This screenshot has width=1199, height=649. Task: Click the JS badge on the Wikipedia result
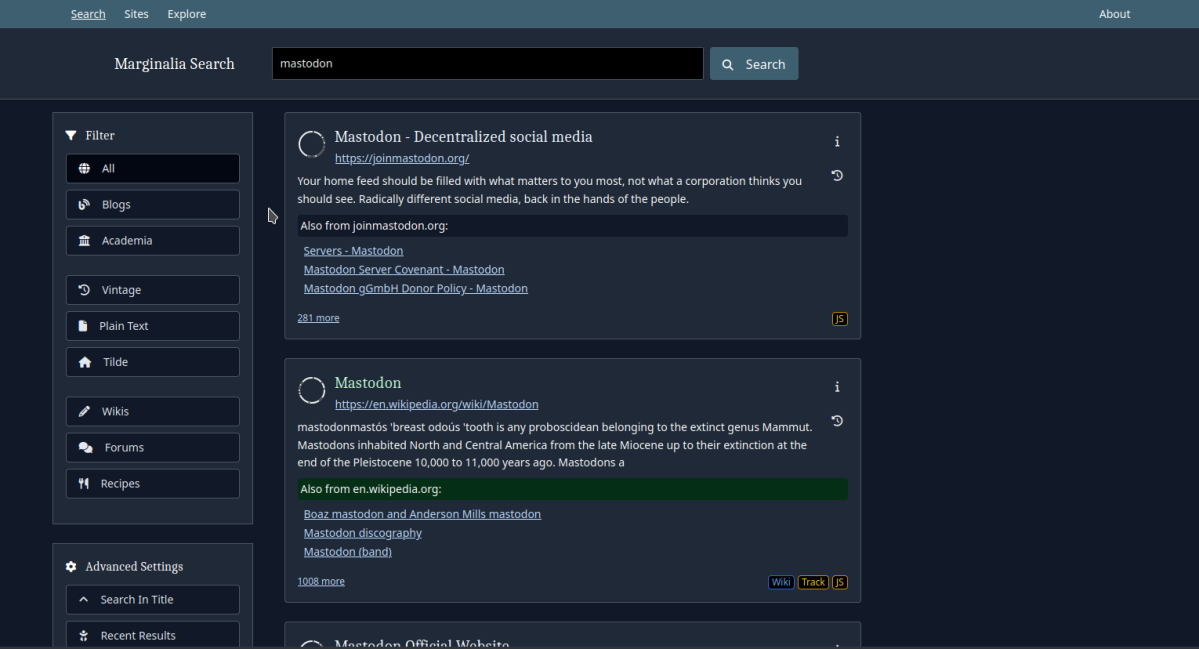click(x=840, y=582)
